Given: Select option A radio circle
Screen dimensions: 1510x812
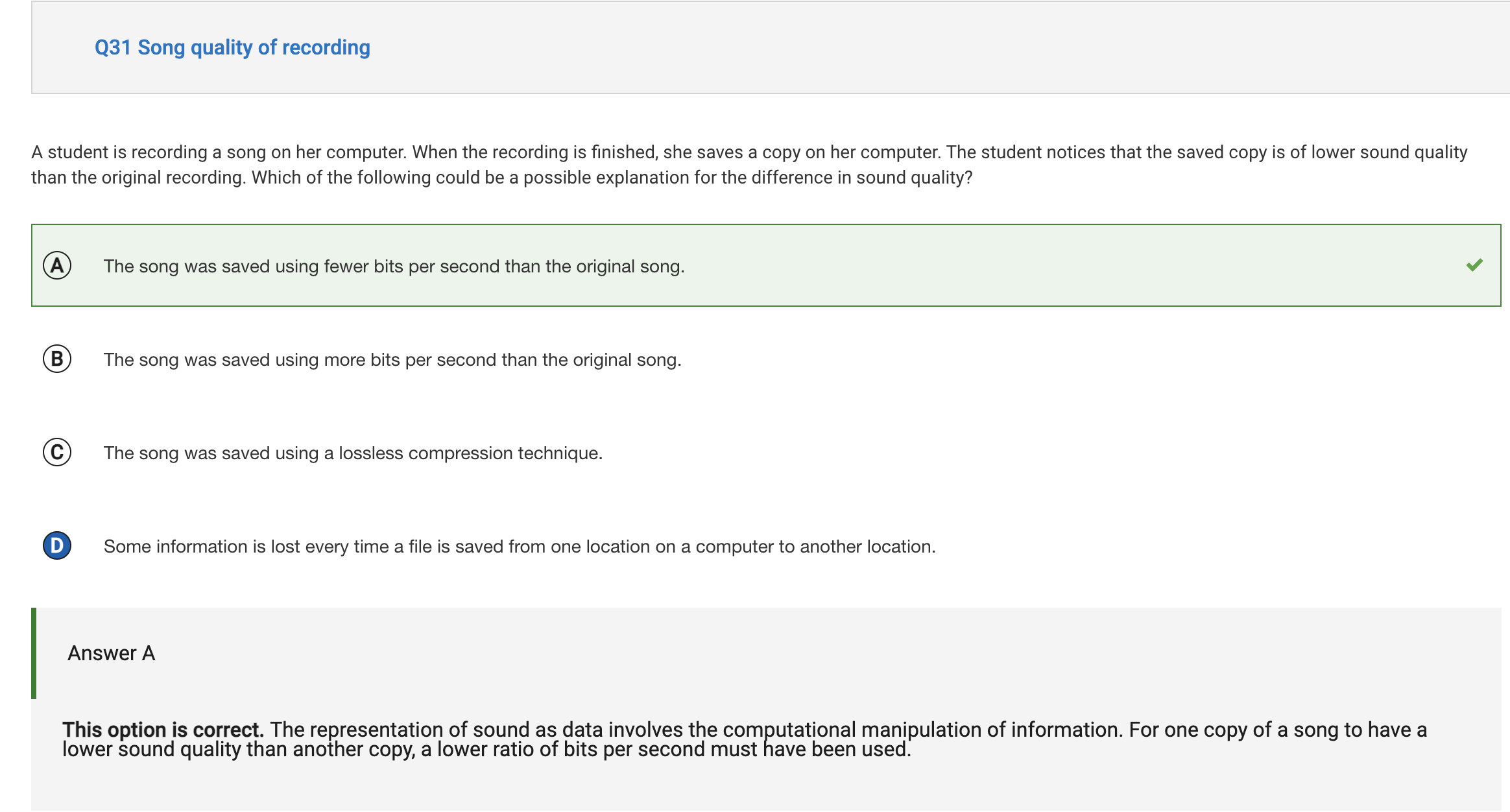Looking at the screenshot, I should click(x=57, y=265).
